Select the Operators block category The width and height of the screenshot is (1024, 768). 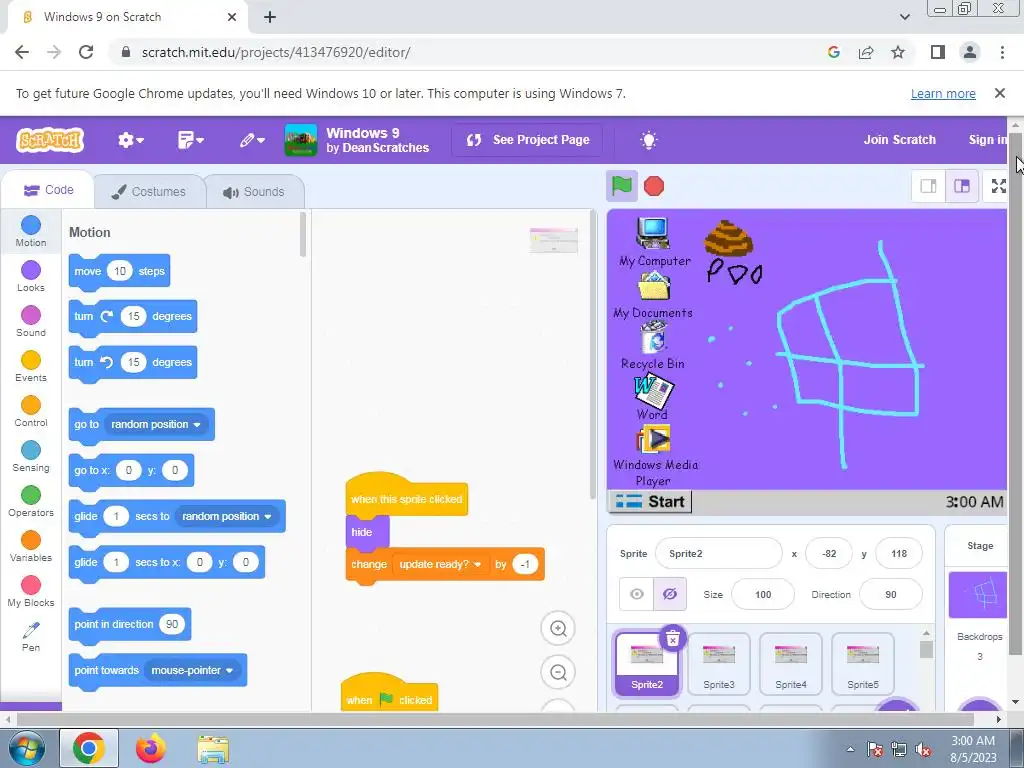[x=31, y=502]
